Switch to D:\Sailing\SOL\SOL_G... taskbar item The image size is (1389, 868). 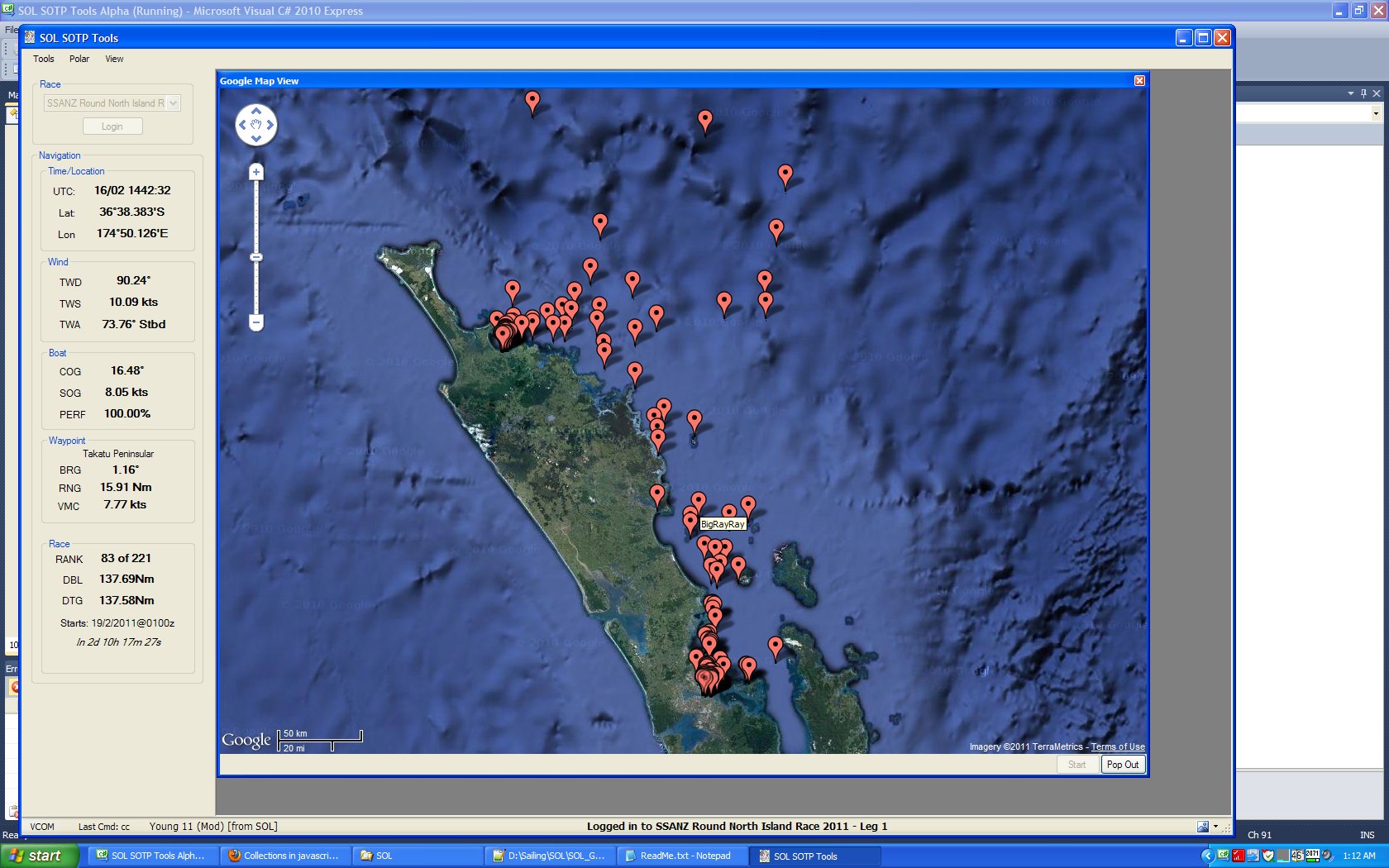[x=549, y=856]
